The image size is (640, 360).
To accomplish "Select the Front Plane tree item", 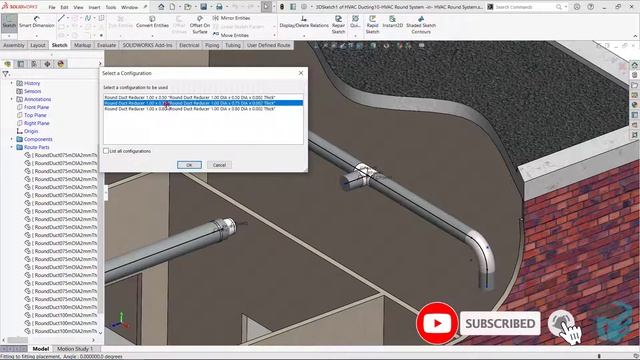I will tap(33, 107).
